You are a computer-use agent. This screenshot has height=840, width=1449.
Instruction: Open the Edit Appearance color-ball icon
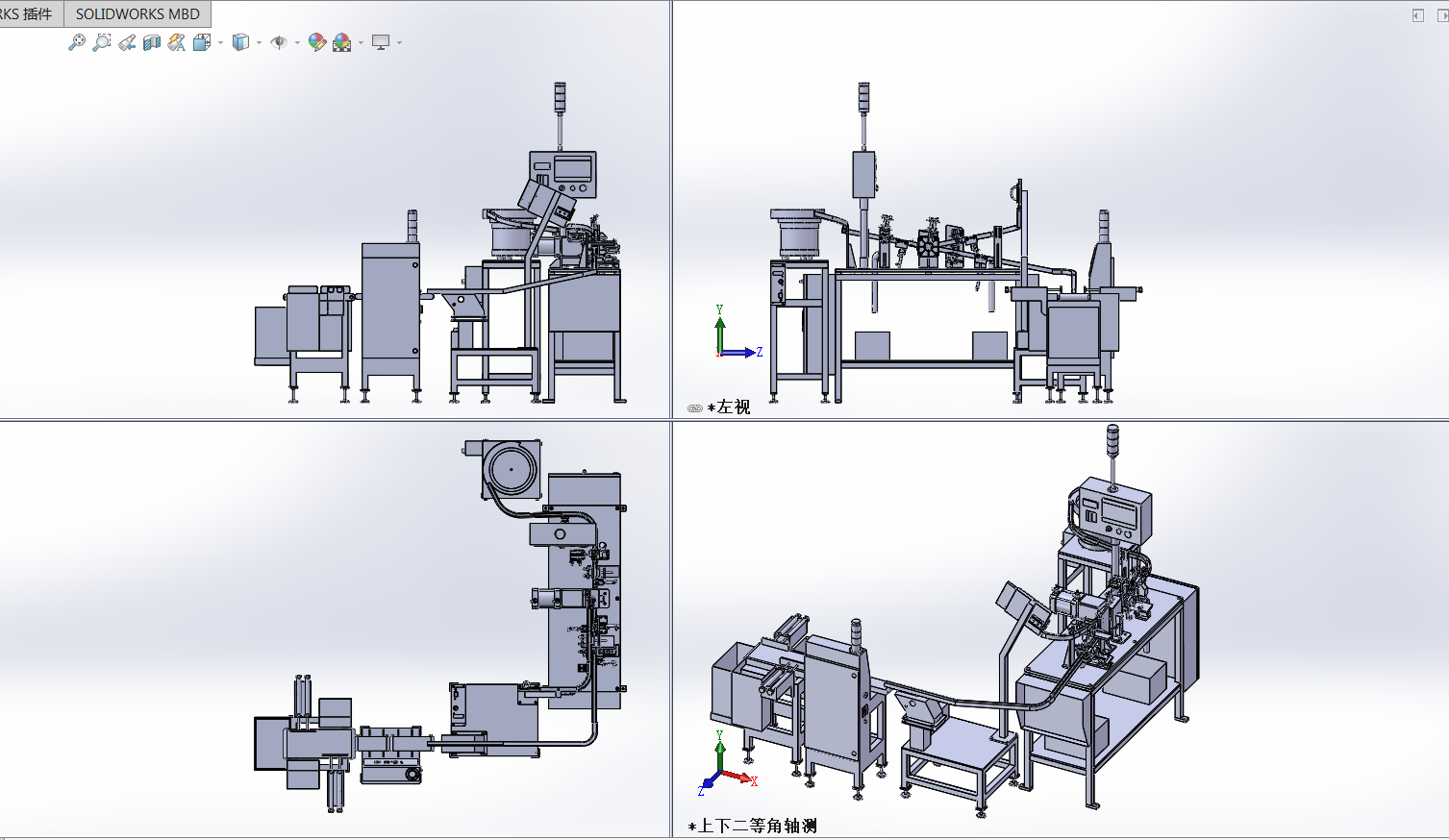(x=317, y=42)
